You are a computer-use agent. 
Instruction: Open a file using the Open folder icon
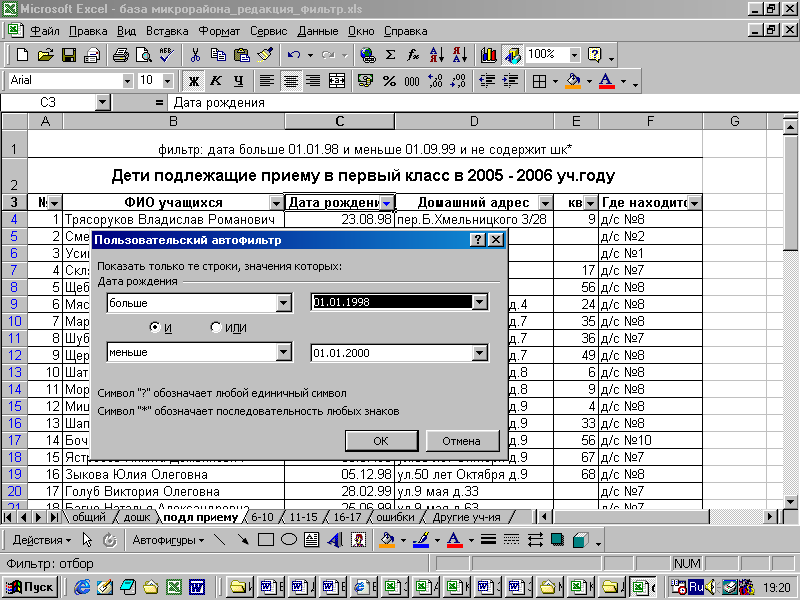click(45, 55)
